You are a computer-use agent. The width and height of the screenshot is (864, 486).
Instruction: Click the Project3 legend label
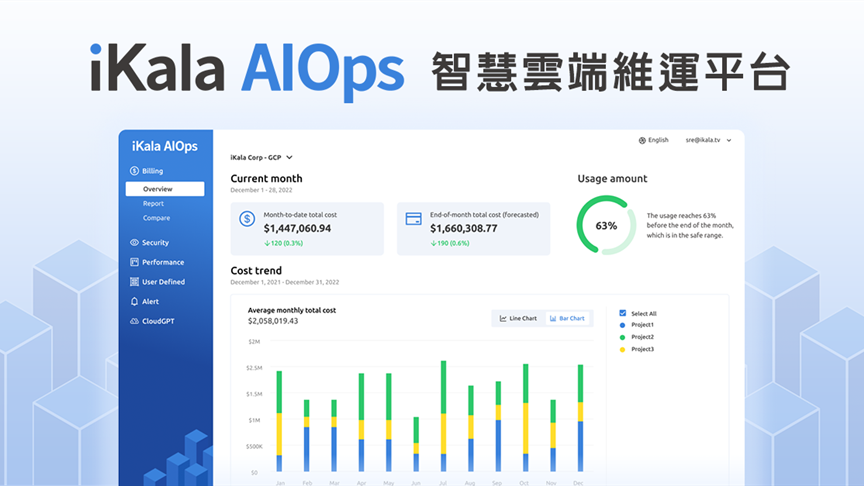pos(642,349)
